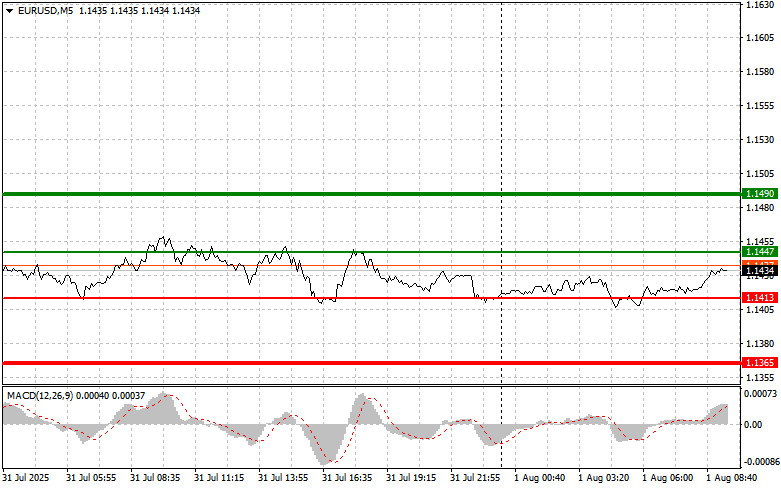Click the black 1.1434 current price label
This screenshot has height=489, width=781.
[757, 271]
